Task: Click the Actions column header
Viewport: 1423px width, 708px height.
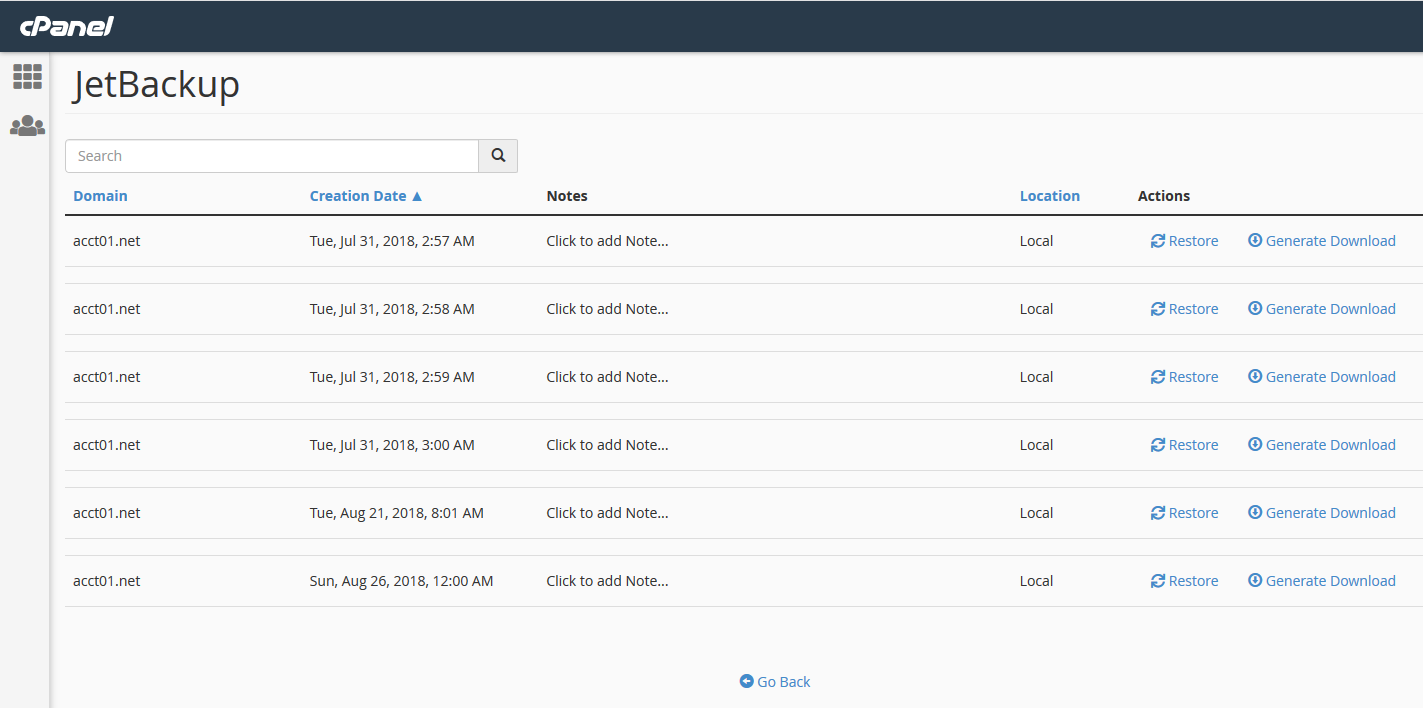Action: coord(1164,196)
